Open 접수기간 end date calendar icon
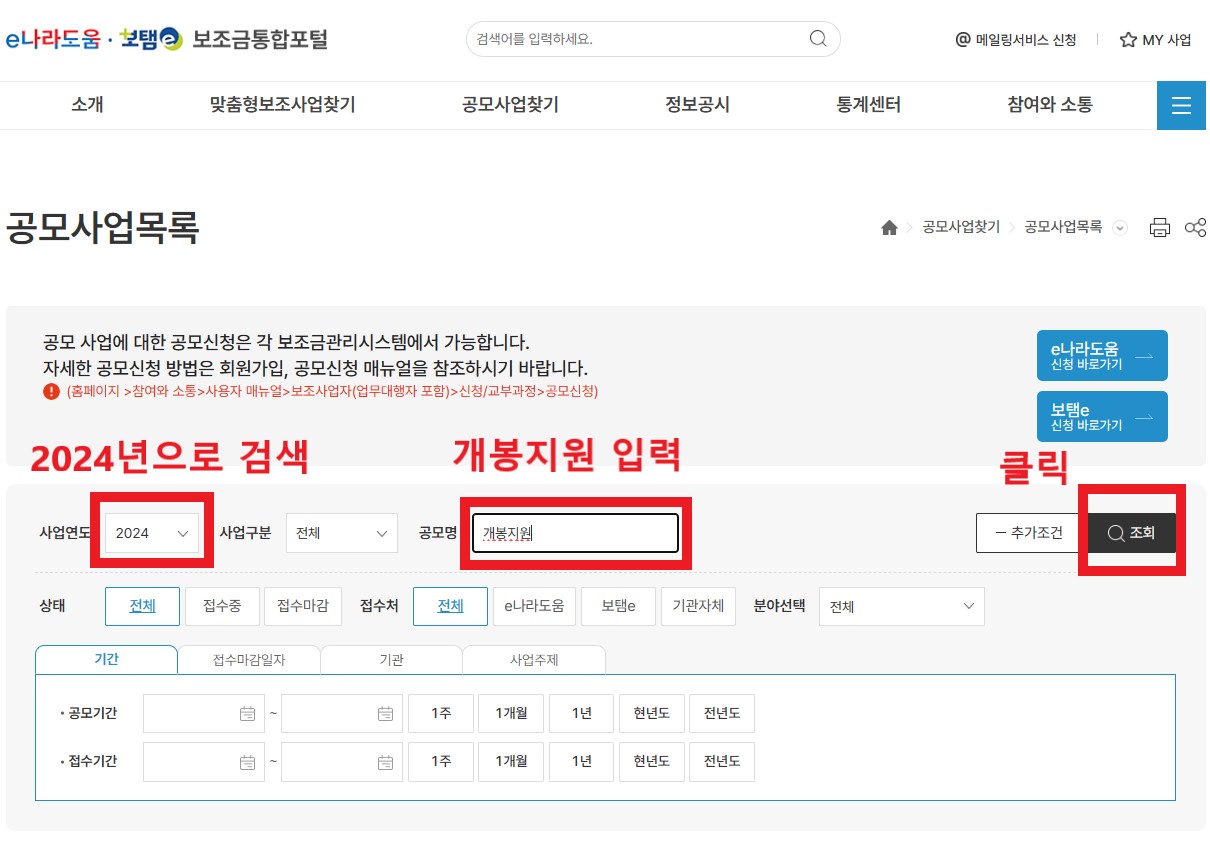Image resolution: width=1210 pixels, height=860 pixels. point(385,762)
